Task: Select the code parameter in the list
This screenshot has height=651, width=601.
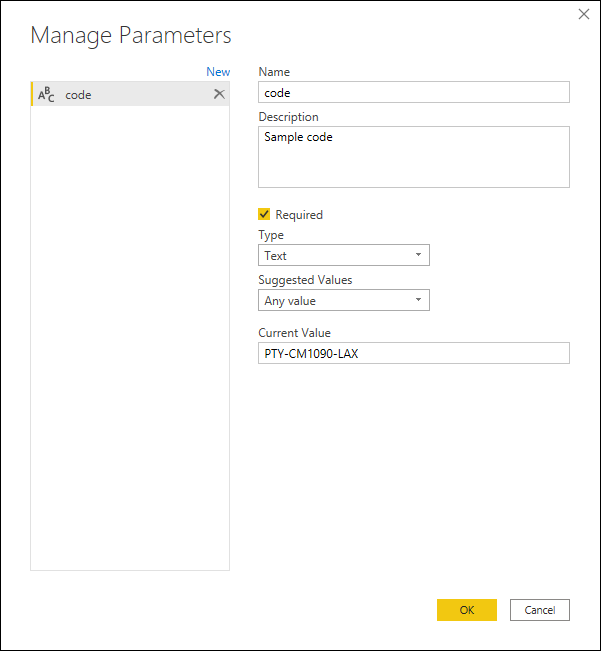Action: (x=130, y=94)
